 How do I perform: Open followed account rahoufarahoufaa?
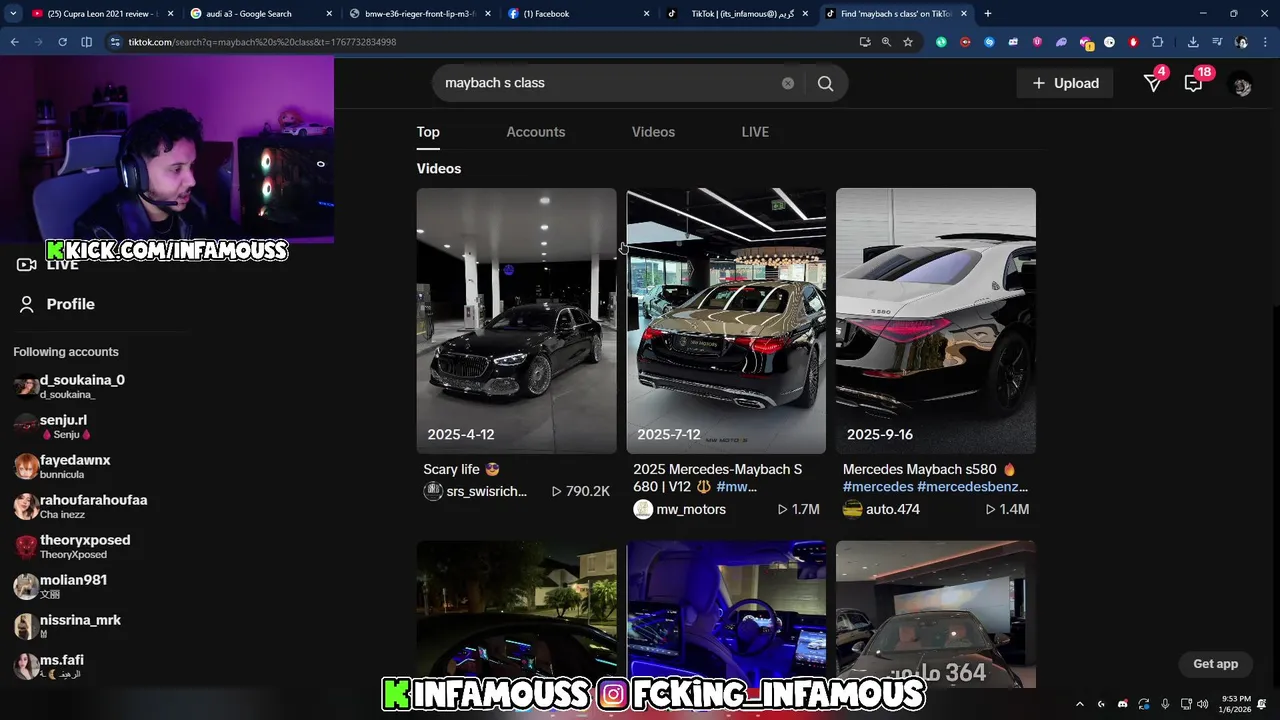(x=80, y=506)
